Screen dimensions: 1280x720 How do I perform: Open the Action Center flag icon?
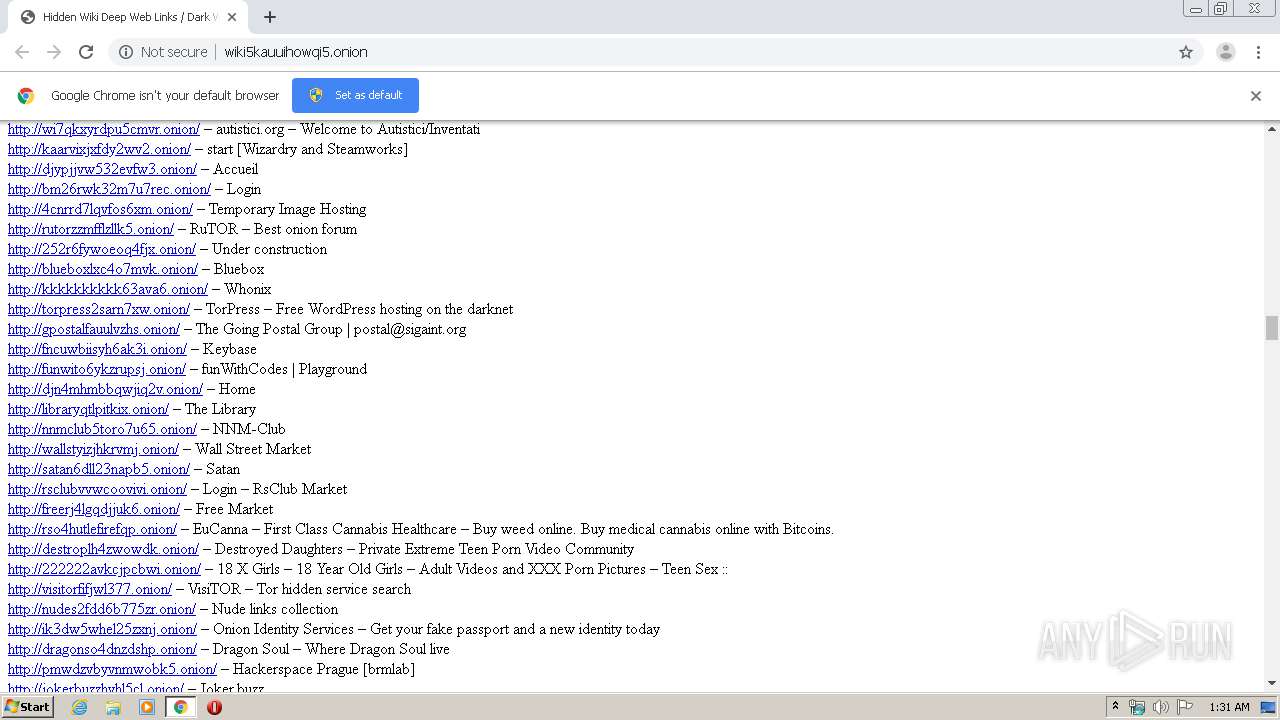[x=1185, y=707]
